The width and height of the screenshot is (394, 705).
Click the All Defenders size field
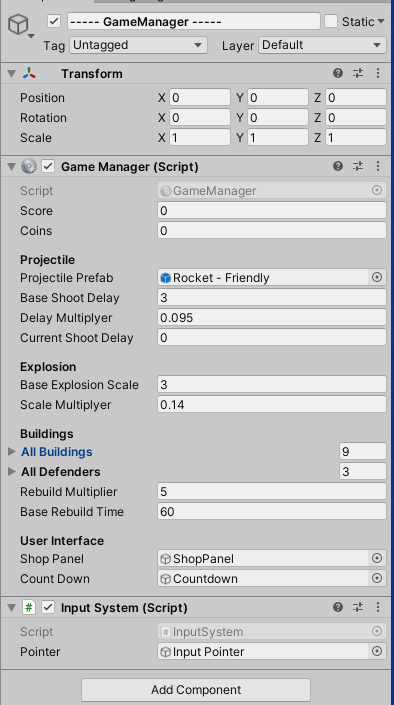tap(363, 472)
